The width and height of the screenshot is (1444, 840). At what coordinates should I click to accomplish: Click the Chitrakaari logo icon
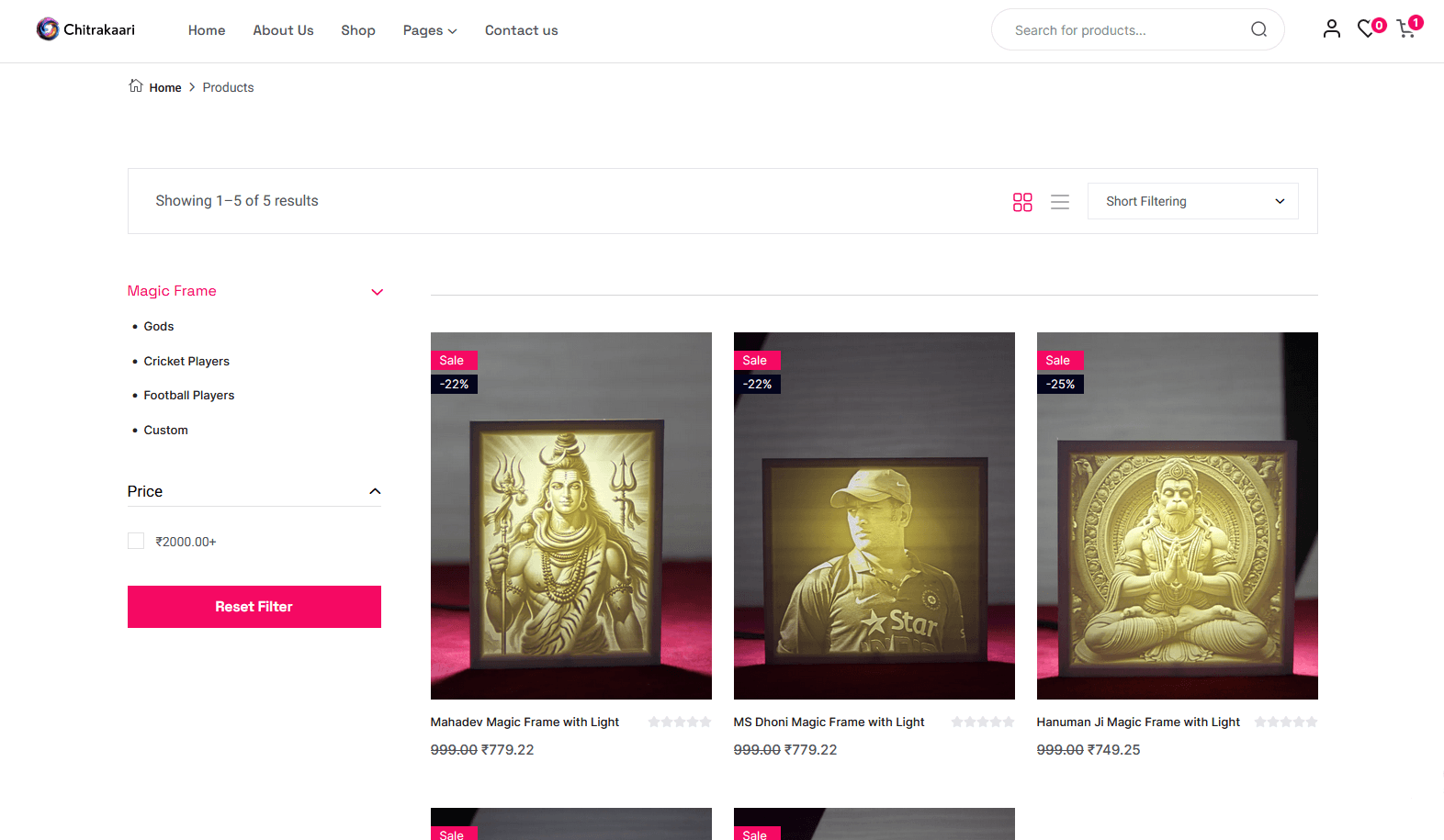click(48, 29)
